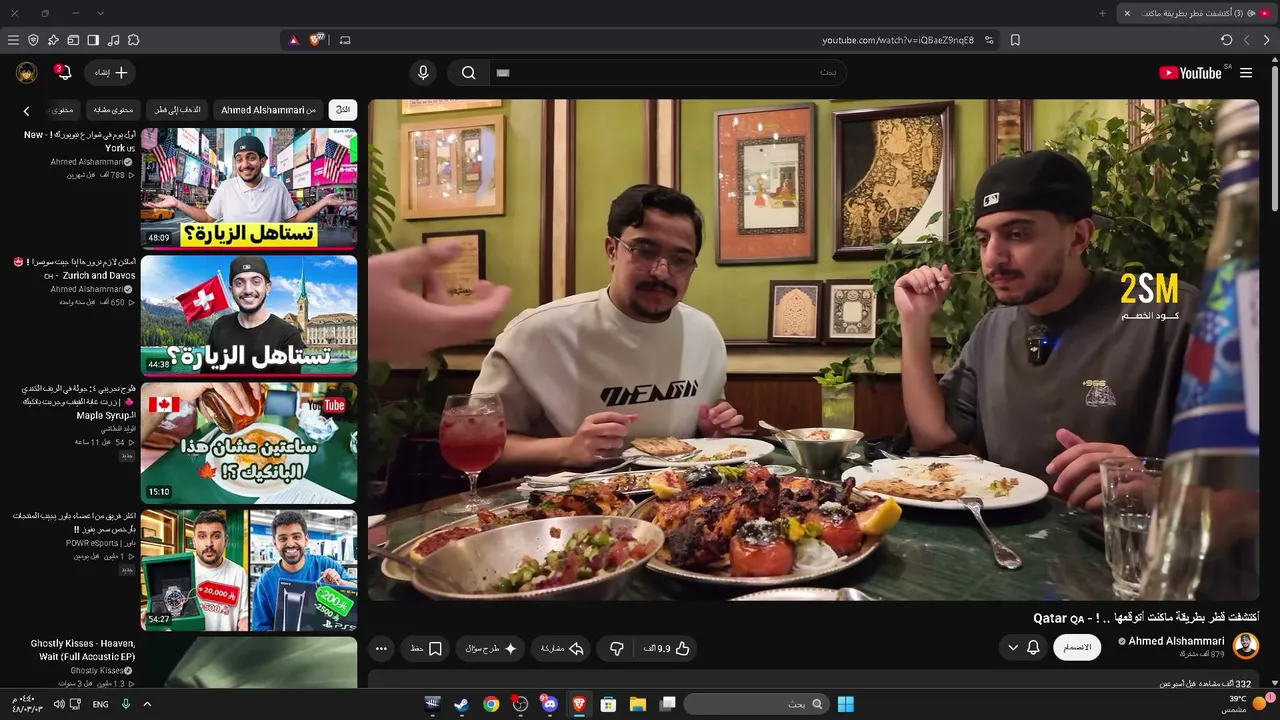Show more filter chips with the arrow

(x=26, y=111)
